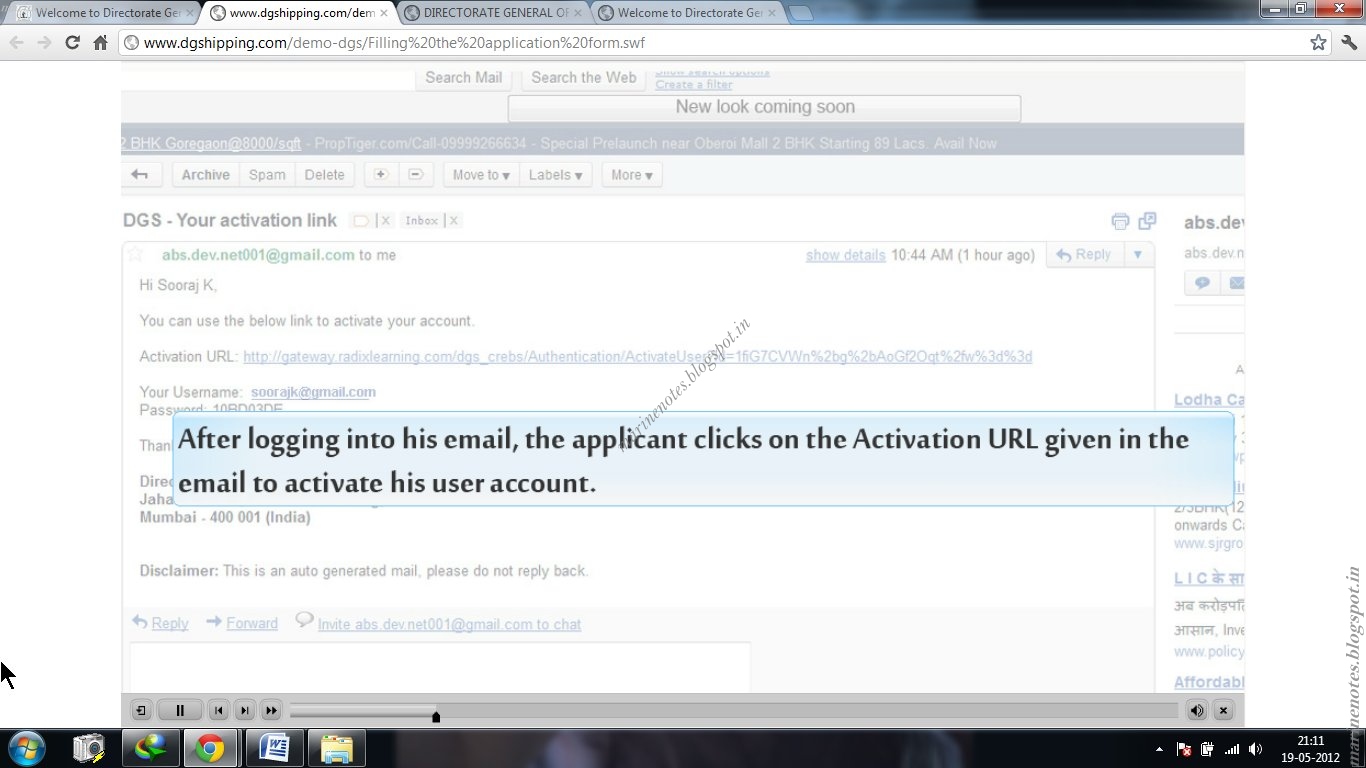Switch to DIRECTORATE GENERAL OF tab
This screenshot has height=768, width=1366.
[x=494, y=13]
